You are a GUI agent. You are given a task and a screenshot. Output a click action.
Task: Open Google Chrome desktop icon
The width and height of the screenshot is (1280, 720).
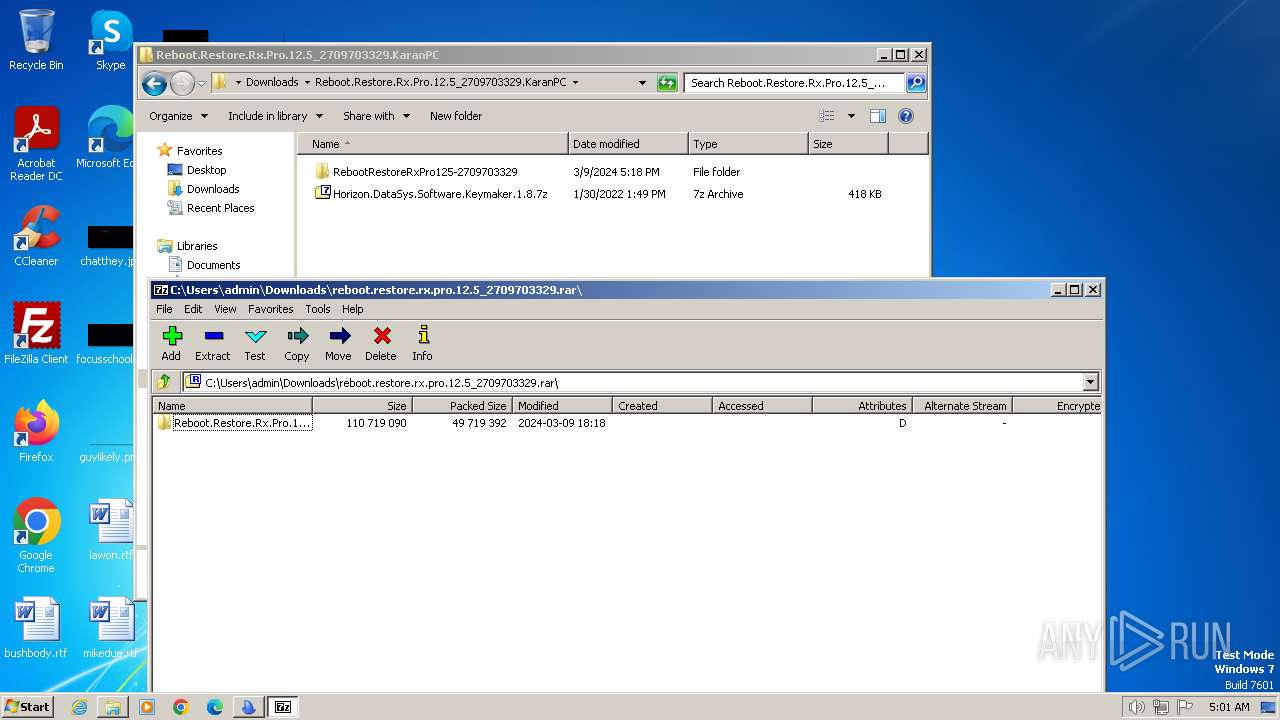point(36,536)
